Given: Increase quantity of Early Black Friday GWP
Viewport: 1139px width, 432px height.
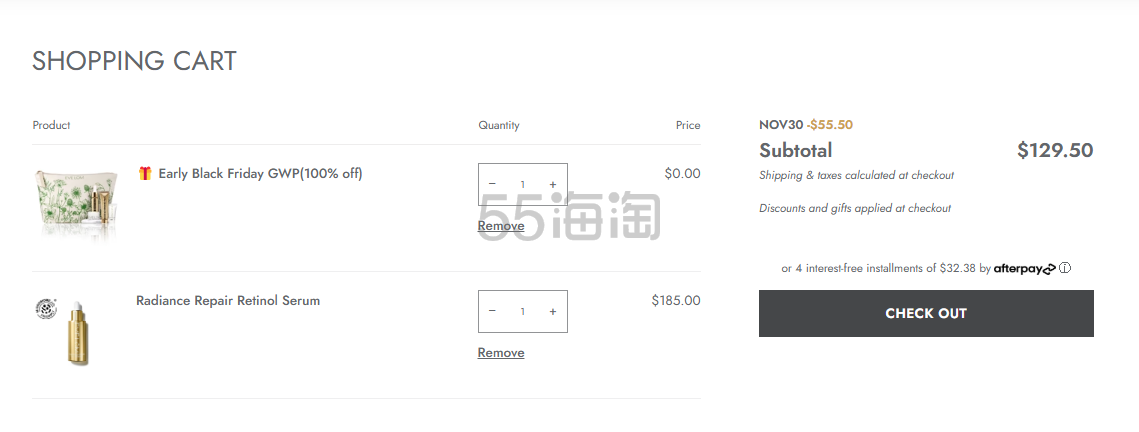Looking at the screenshot, I should click(553, 185).
